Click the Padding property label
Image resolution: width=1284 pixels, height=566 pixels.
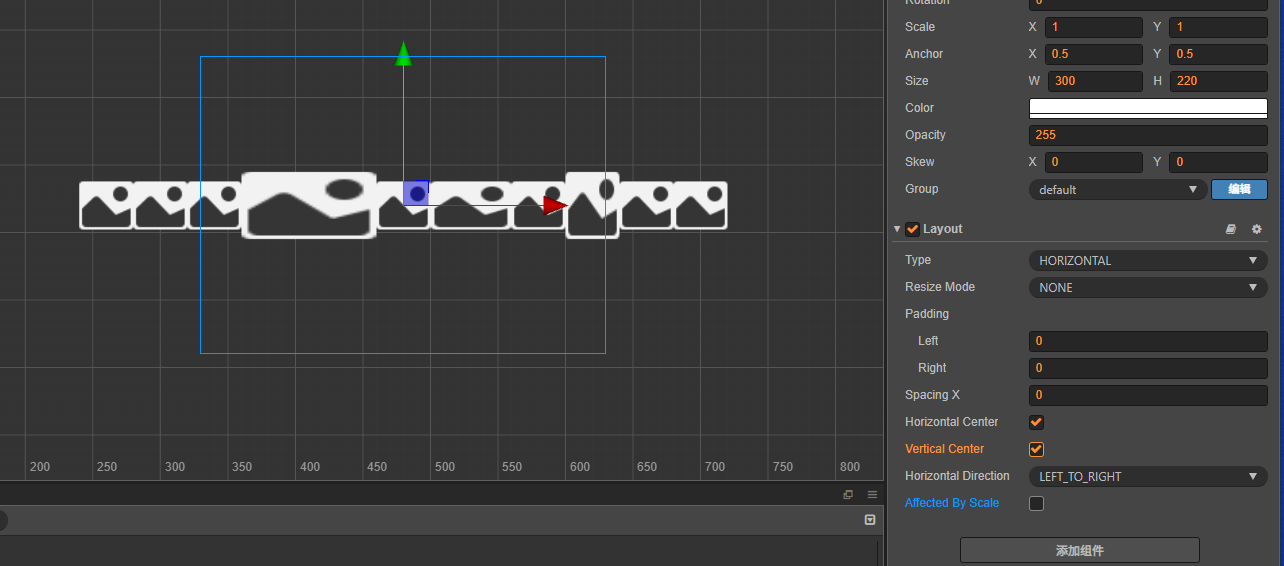point(927,314)
